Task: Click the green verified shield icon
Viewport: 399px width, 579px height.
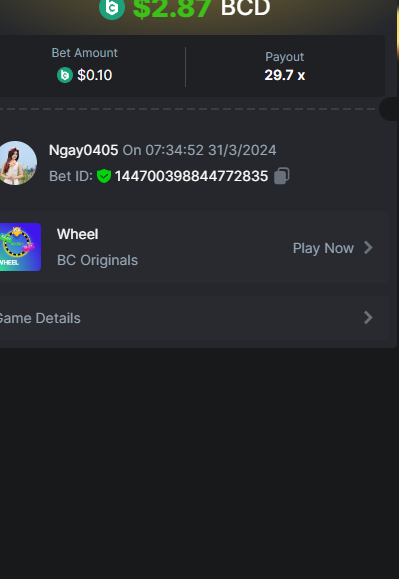Action: click(x=104, y=176)
